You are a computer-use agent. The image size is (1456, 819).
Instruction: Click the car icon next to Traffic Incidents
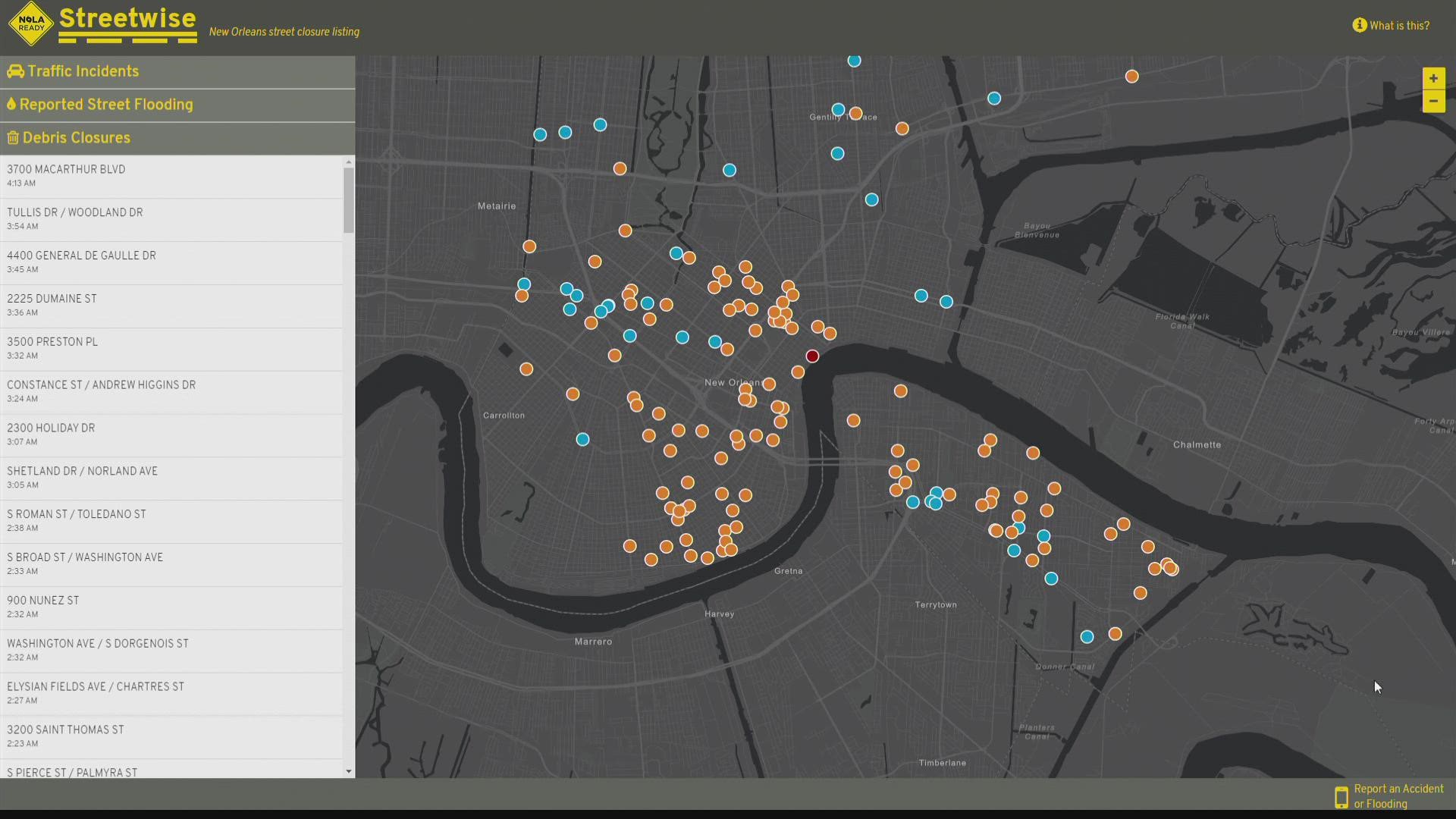tap(15, 71)
